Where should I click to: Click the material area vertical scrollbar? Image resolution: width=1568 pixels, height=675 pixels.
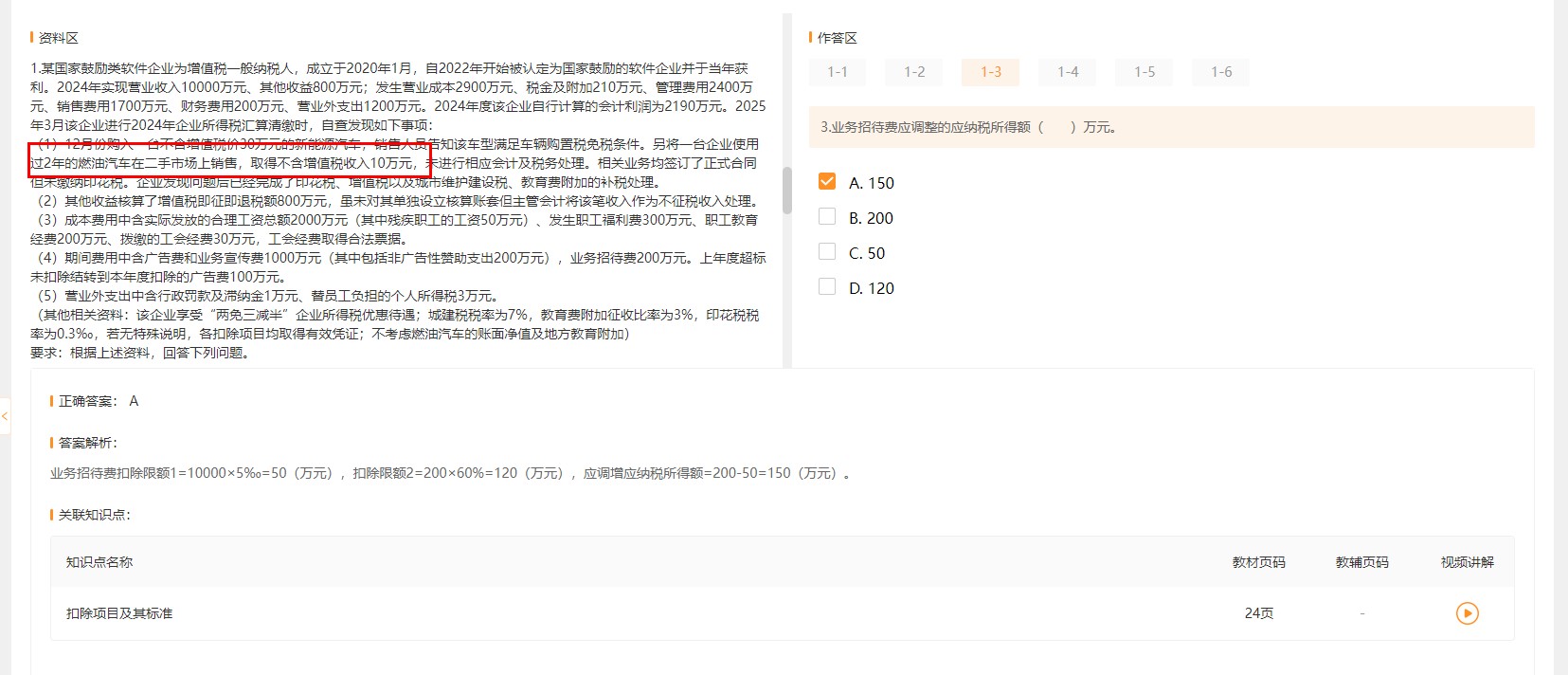pos(786,191)
